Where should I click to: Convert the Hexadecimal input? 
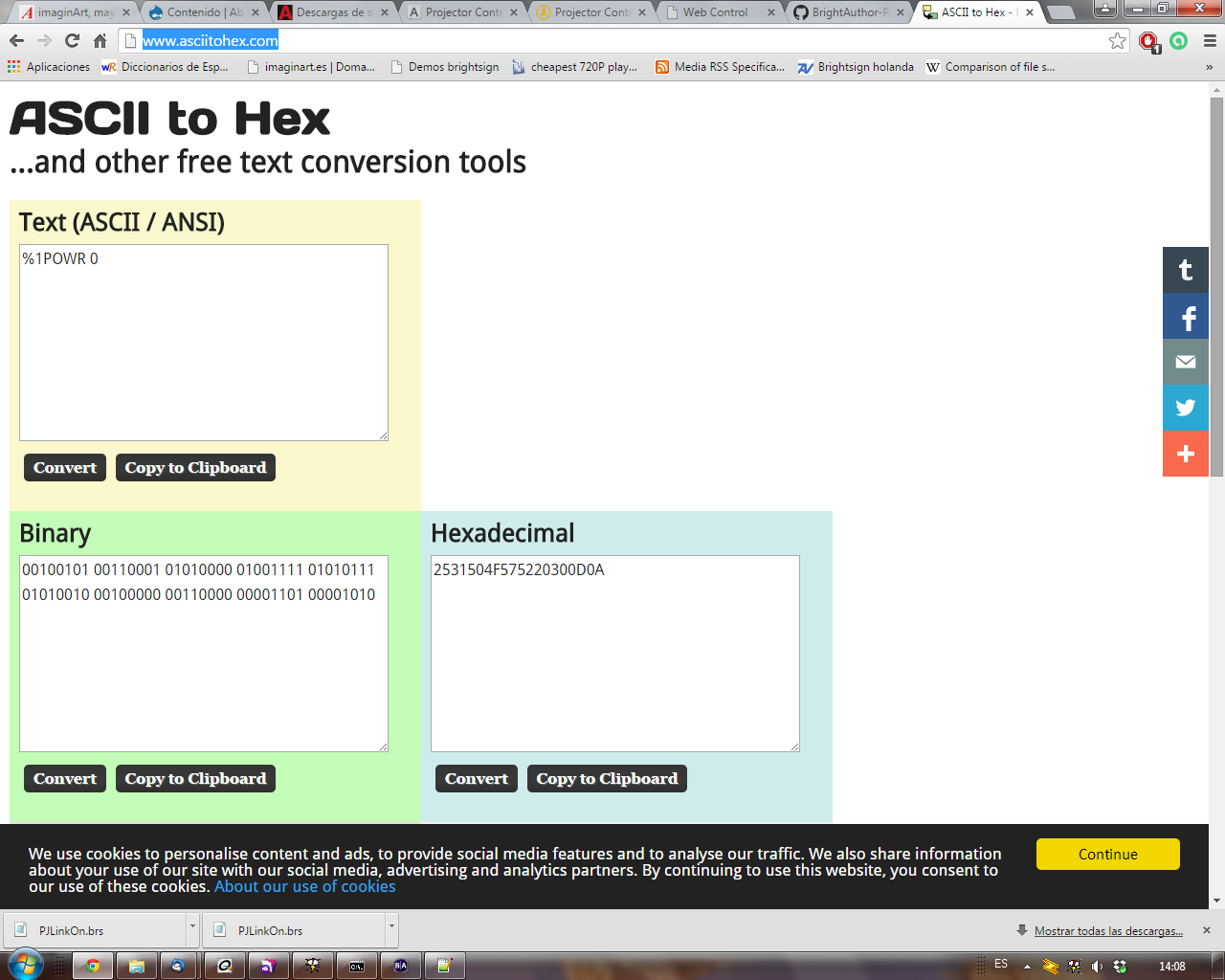point(477,778)
